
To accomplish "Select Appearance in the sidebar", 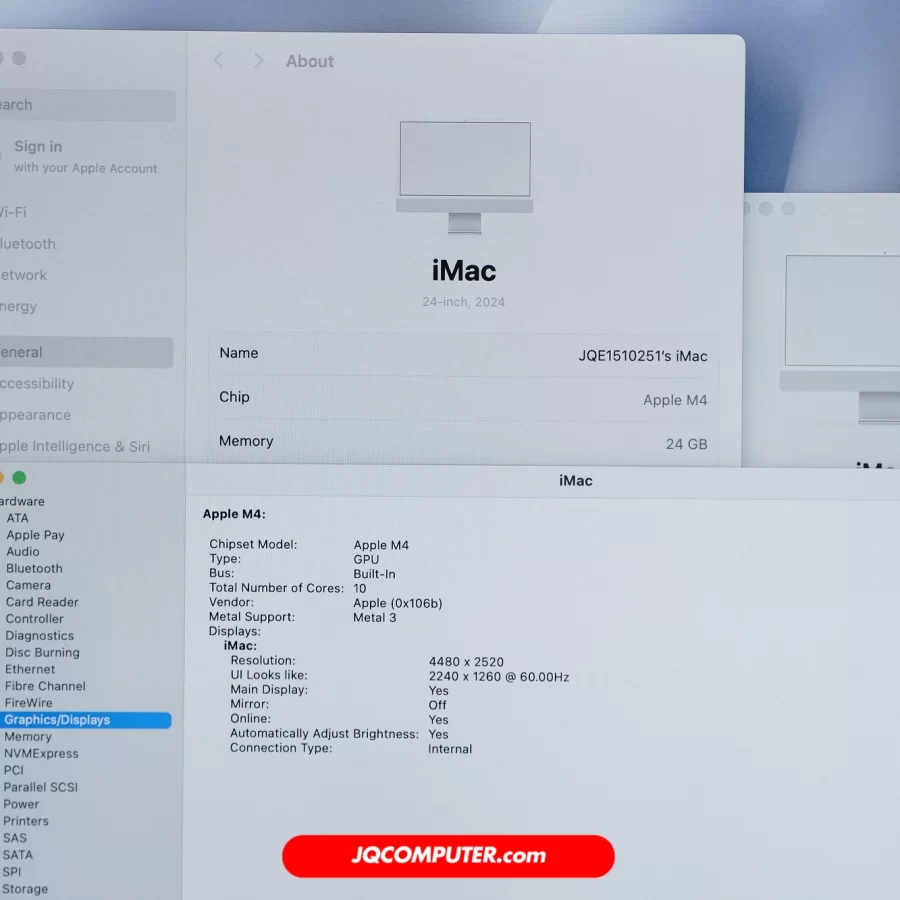I will [x=36, y=415].
